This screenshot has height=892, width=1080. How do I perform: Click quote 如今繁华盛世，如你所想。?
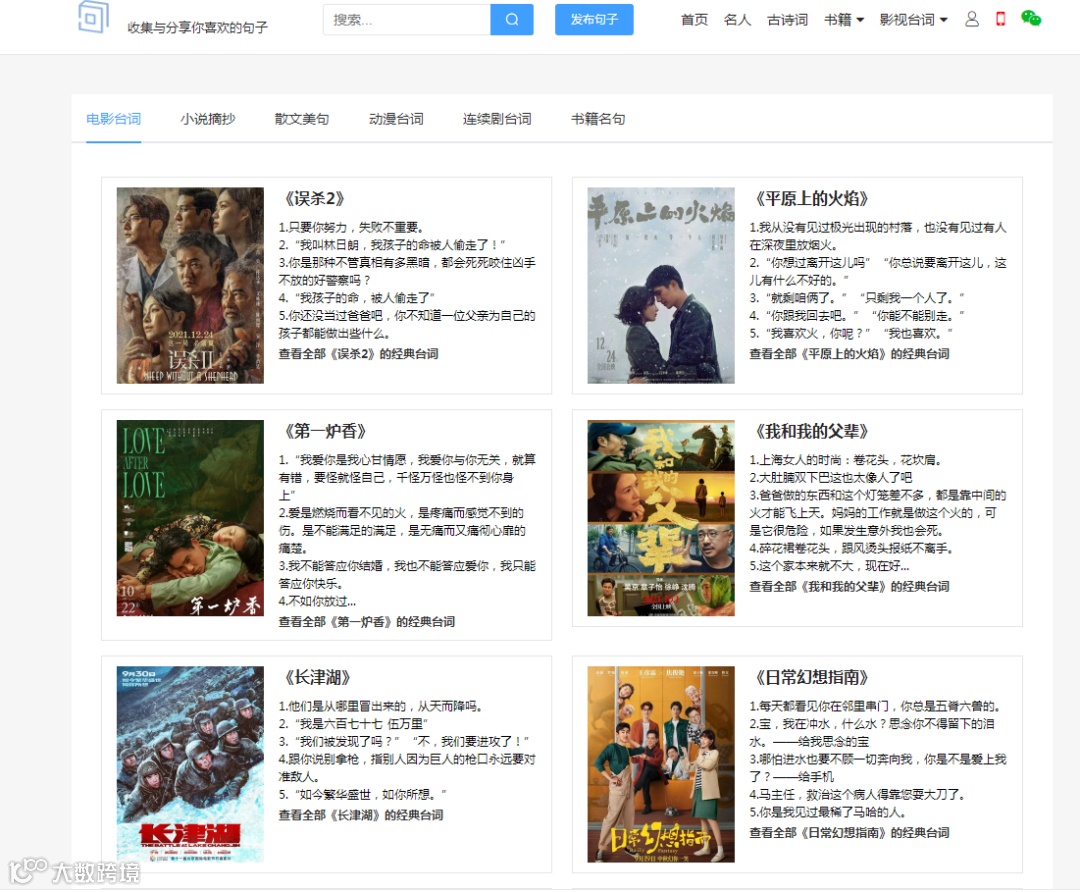coord(362,795)
